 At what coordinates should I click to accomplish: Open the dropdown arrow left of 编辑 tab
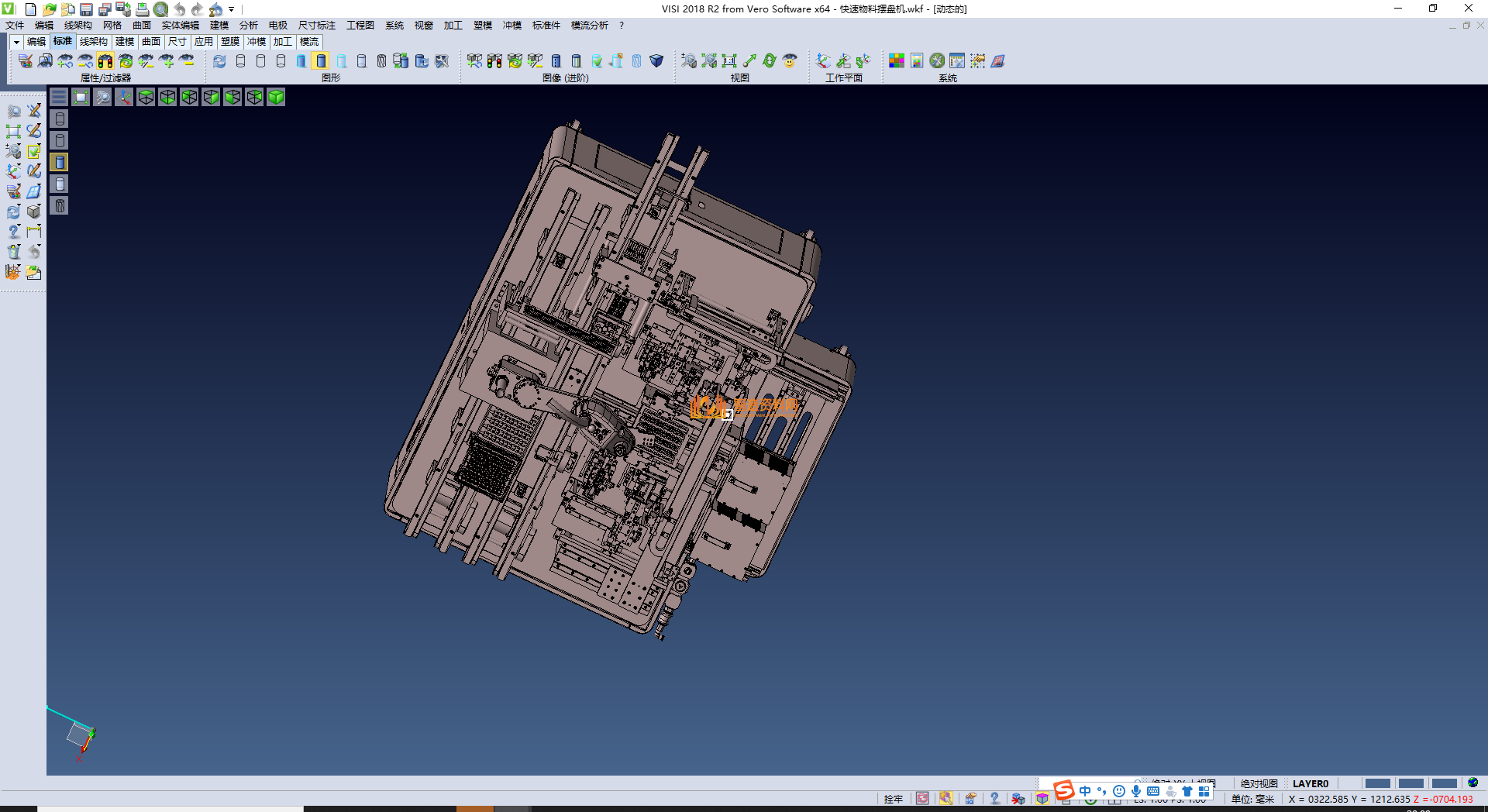coord(16,42)
